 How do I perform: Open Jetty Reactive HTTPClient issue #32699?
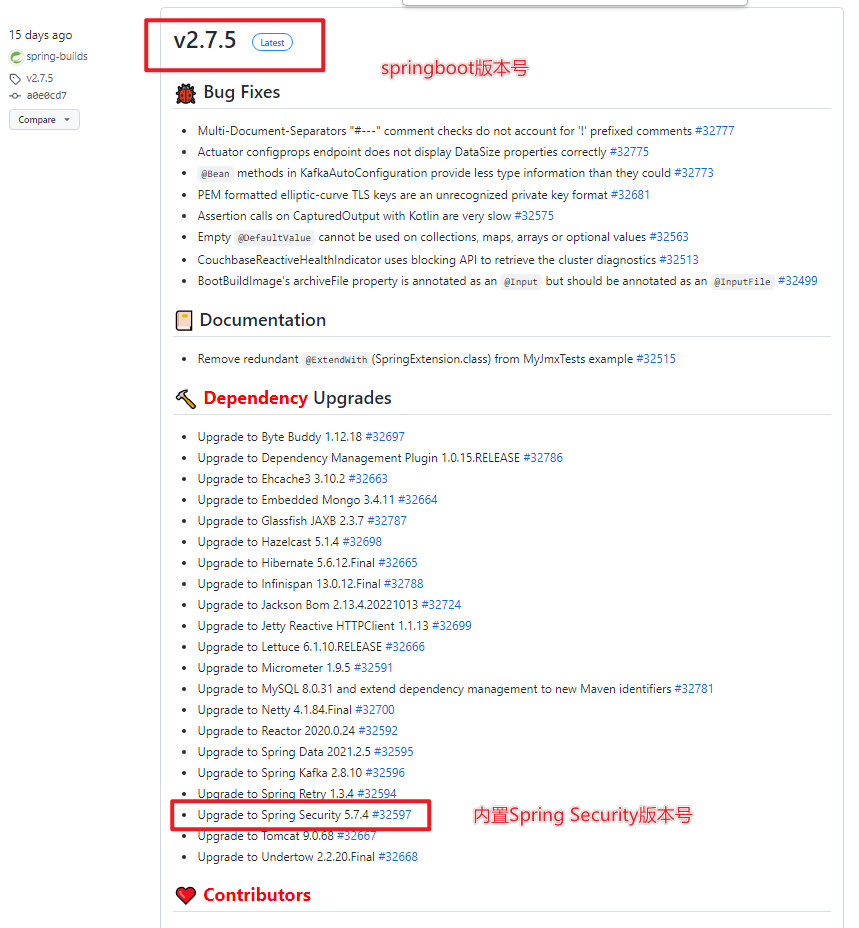[452, 626]
